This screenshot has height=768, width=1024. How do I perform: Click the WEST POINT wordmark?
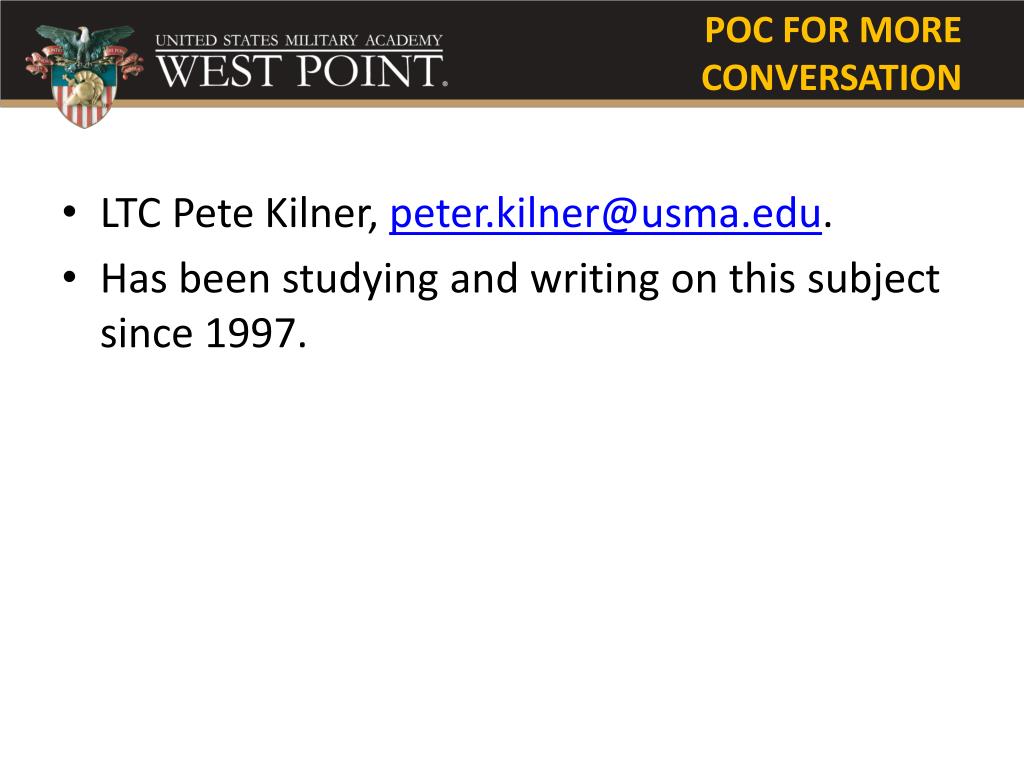click(x=300, y=71)
